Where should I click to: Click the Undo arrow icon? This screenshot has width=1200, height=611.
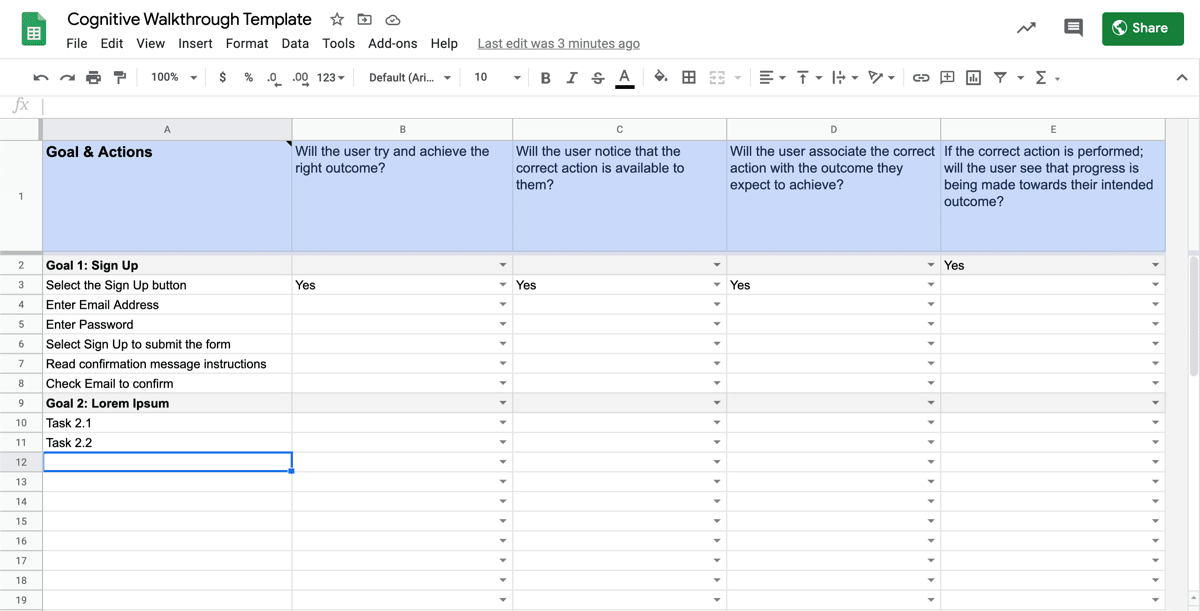[x=41, y=78]
